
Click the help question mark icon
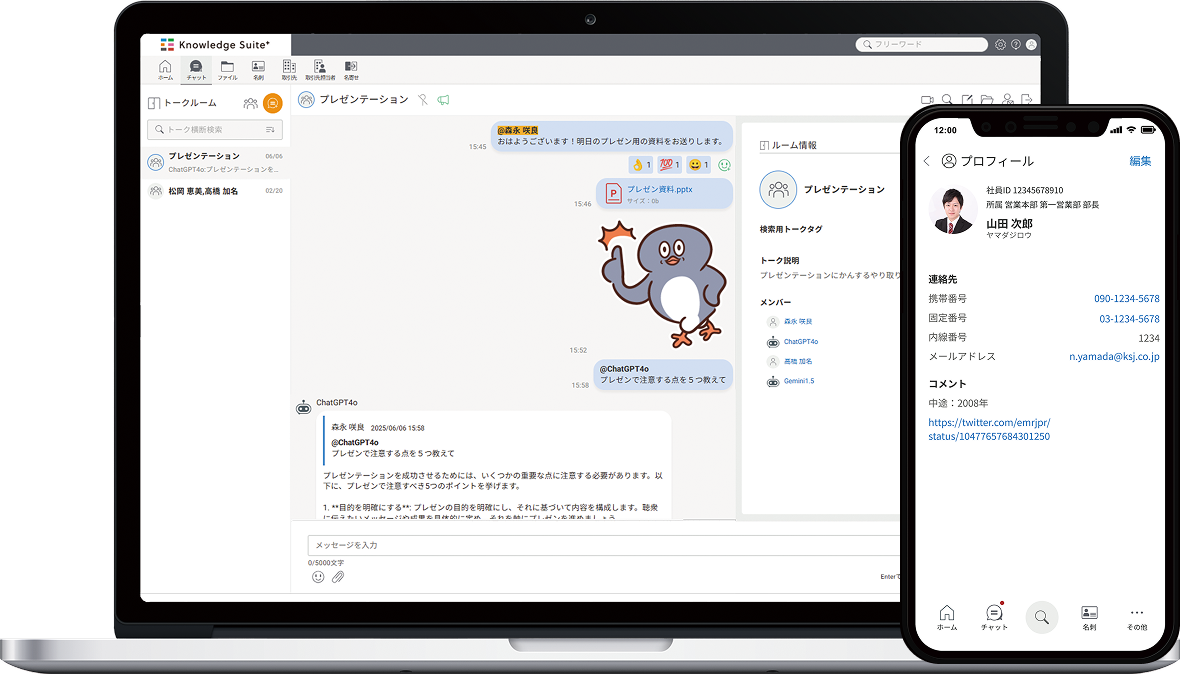(x=1016, y=45)
